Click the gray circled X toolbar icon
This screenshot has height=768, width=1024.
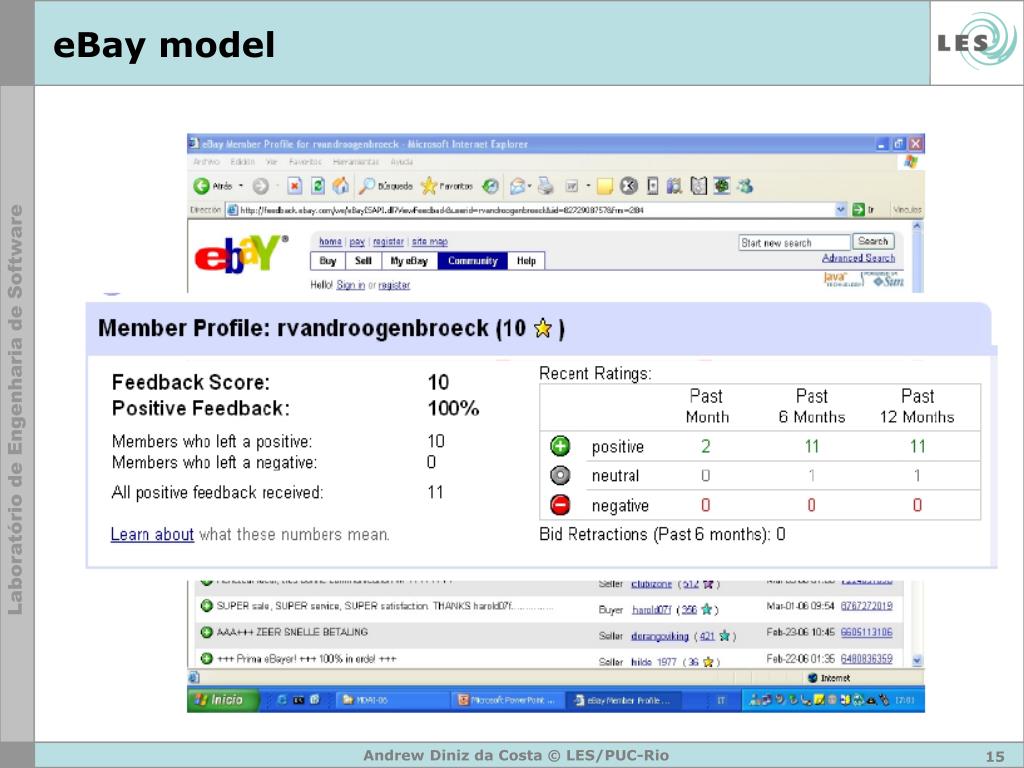[x=628, y=186]
